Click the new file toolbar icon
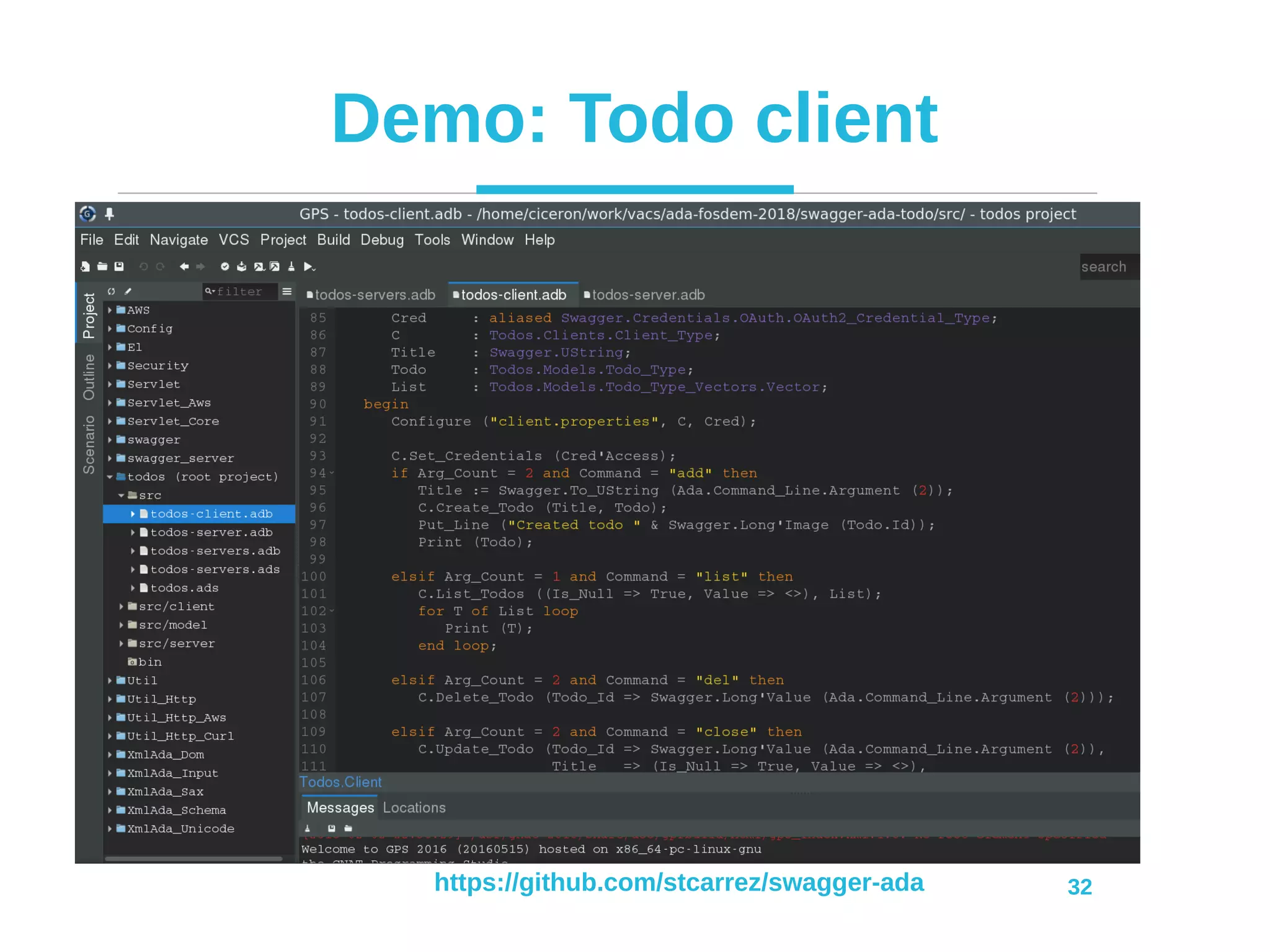This screenshot has height=952, width=1270. [x=85, y=267]
